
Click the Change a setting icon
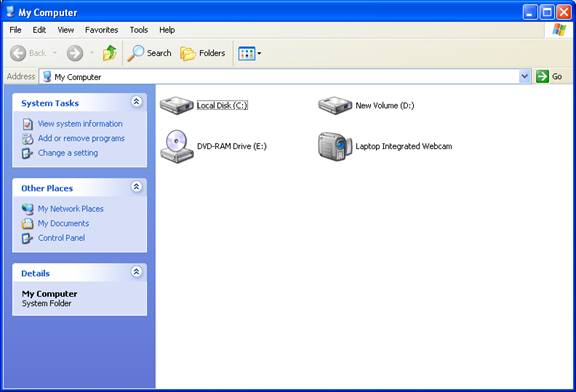click(x=27, y=153)
